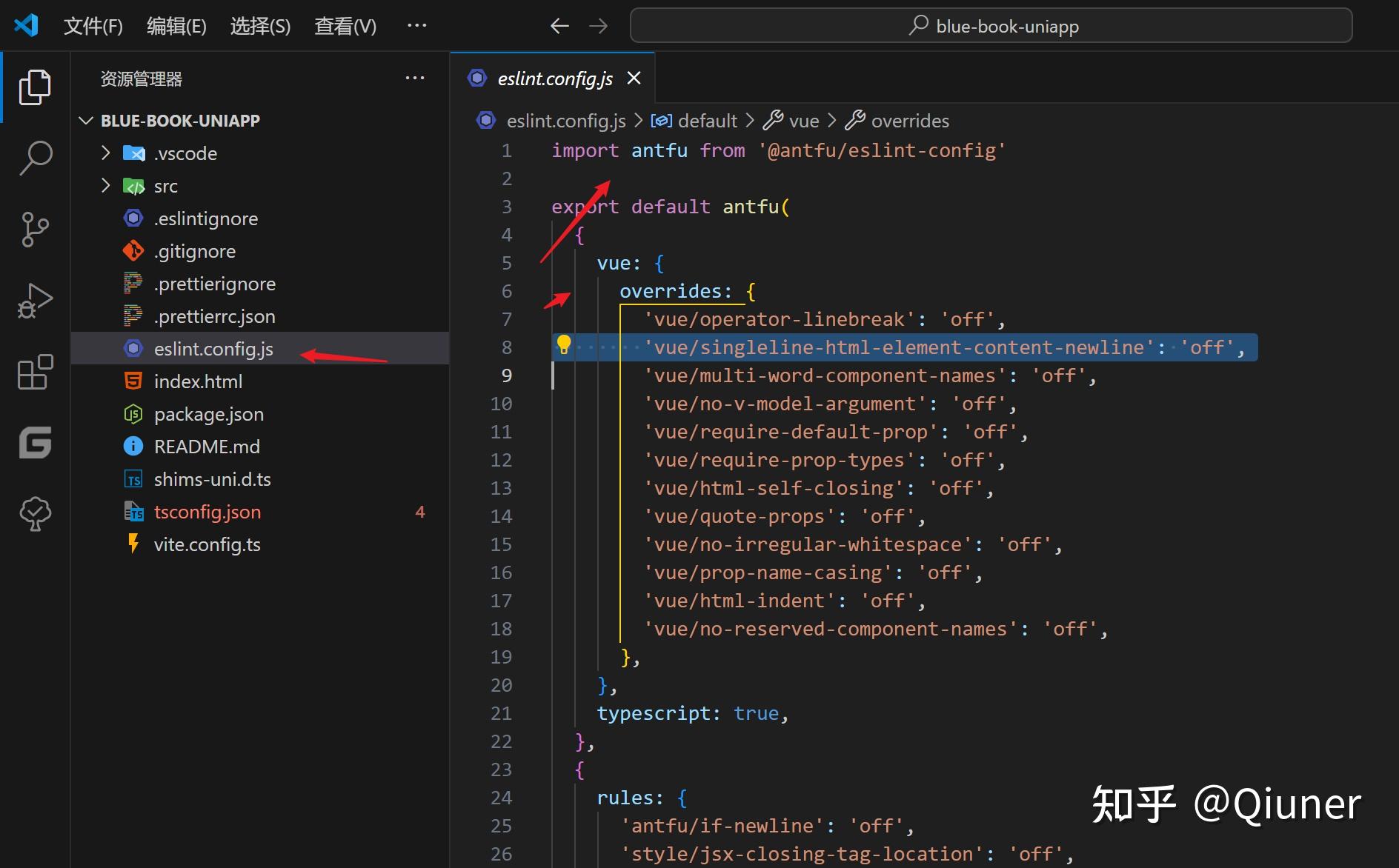Click the vite.config.ts lightning icon
This screenshot has width=1399, height=868.
pyautogui.click(x=133, y=544)
